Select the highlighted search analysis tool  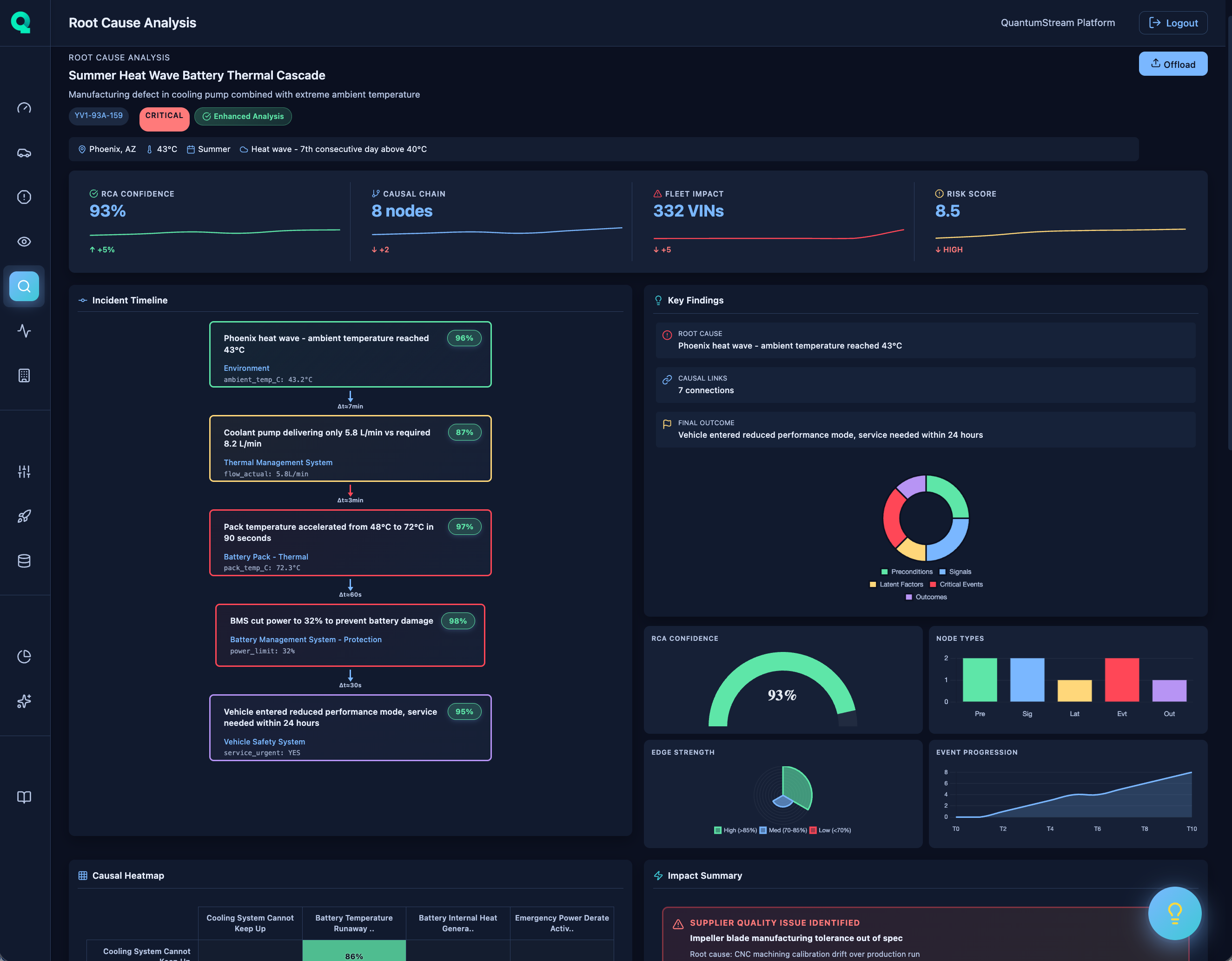coord(24,286)
